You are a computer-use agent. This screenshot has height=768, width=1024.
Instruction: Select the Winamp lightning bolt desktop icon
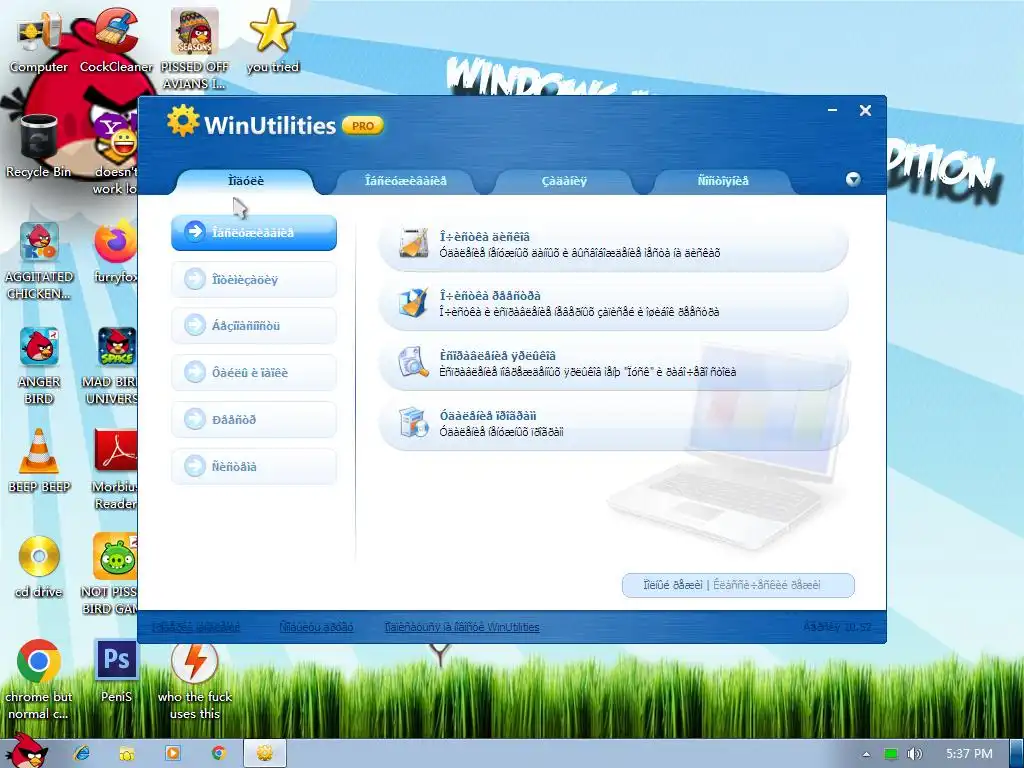click(195, 679)
